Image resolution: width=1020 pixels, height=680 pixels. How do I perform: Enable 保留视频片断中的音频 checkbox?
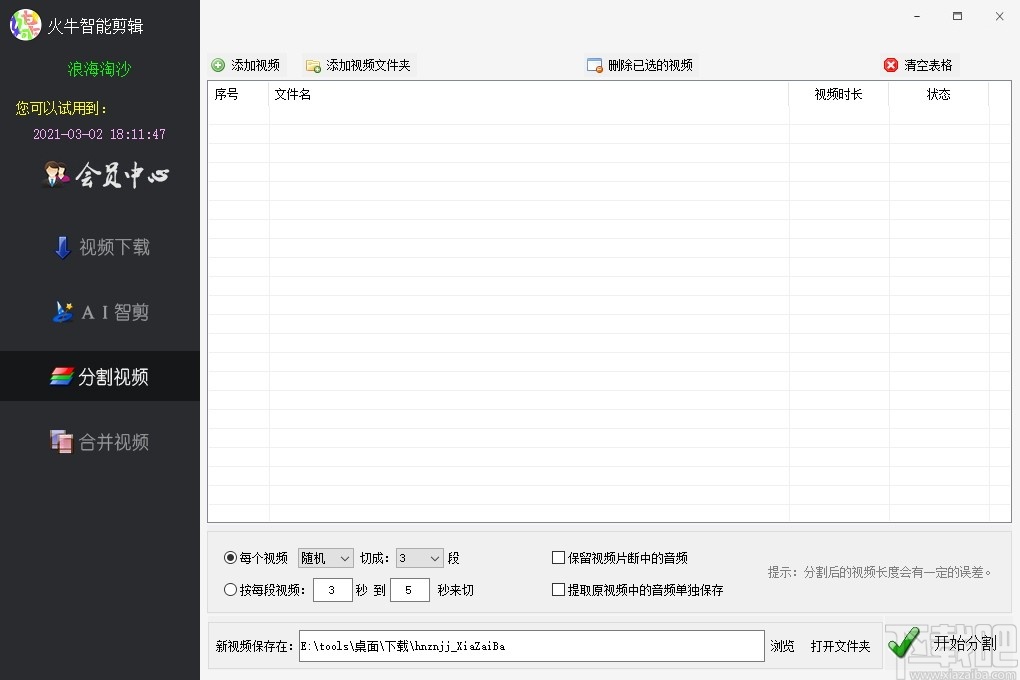point(558,557)
